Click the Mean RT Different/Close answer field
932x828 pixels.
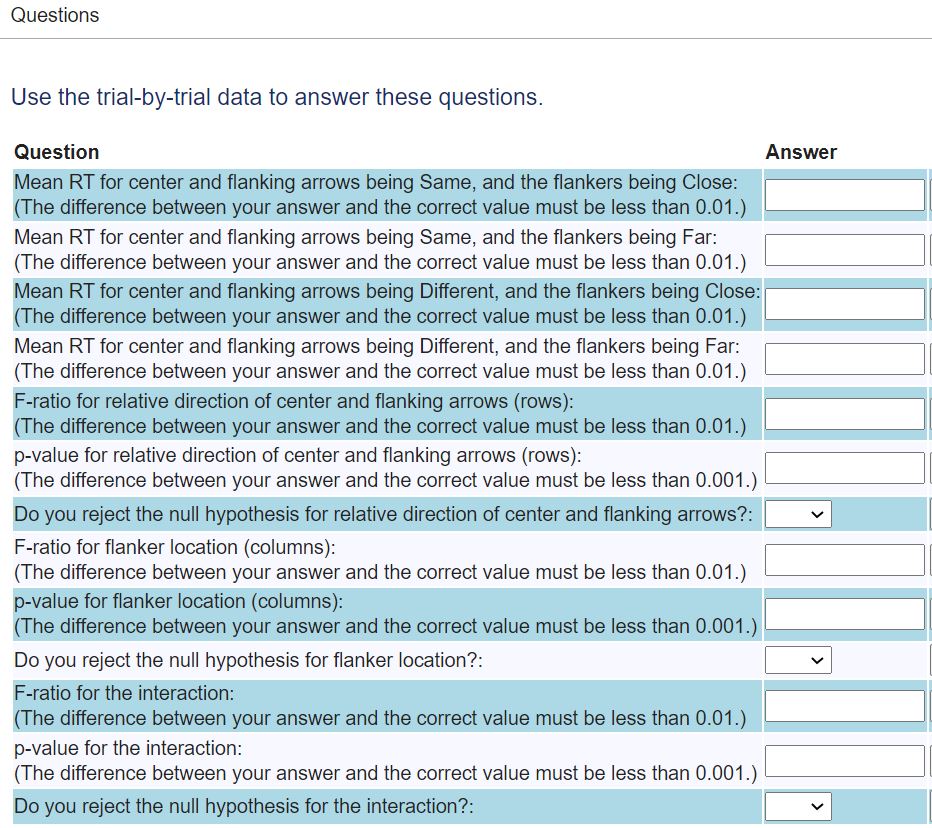click(x=845, y=304)
